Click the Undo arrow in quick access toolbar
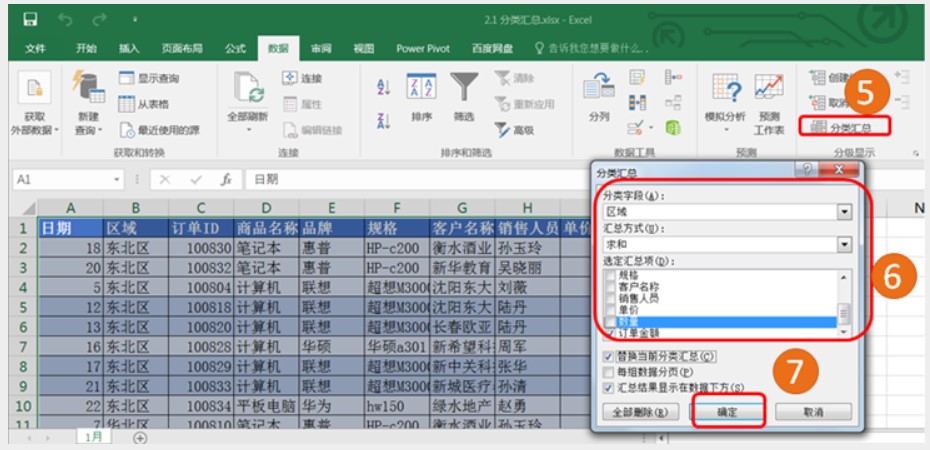The height and width of the screenshot is (450, 930). tap(65, 20)
